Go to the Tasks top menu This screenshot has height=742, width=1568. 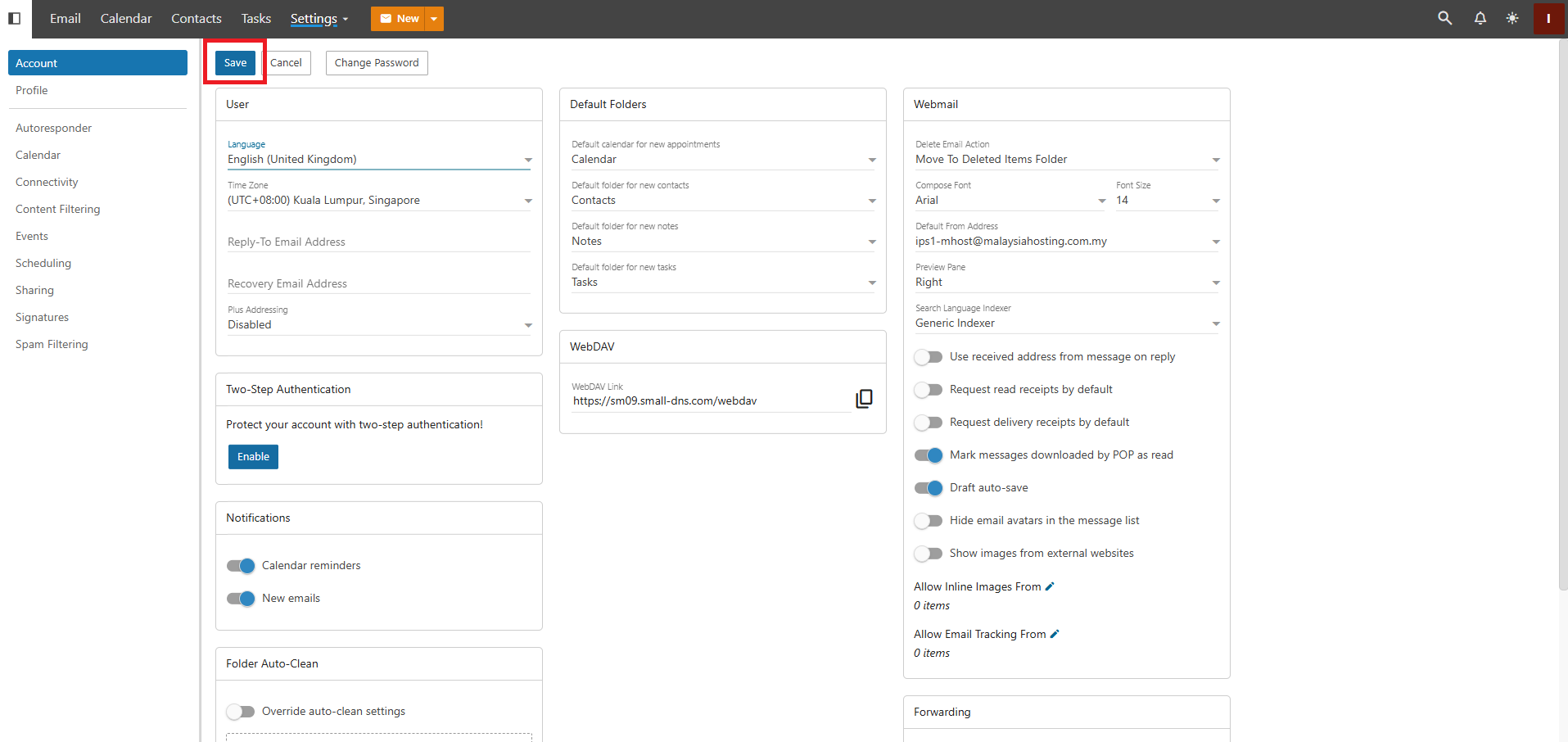(x=256, y=18)
